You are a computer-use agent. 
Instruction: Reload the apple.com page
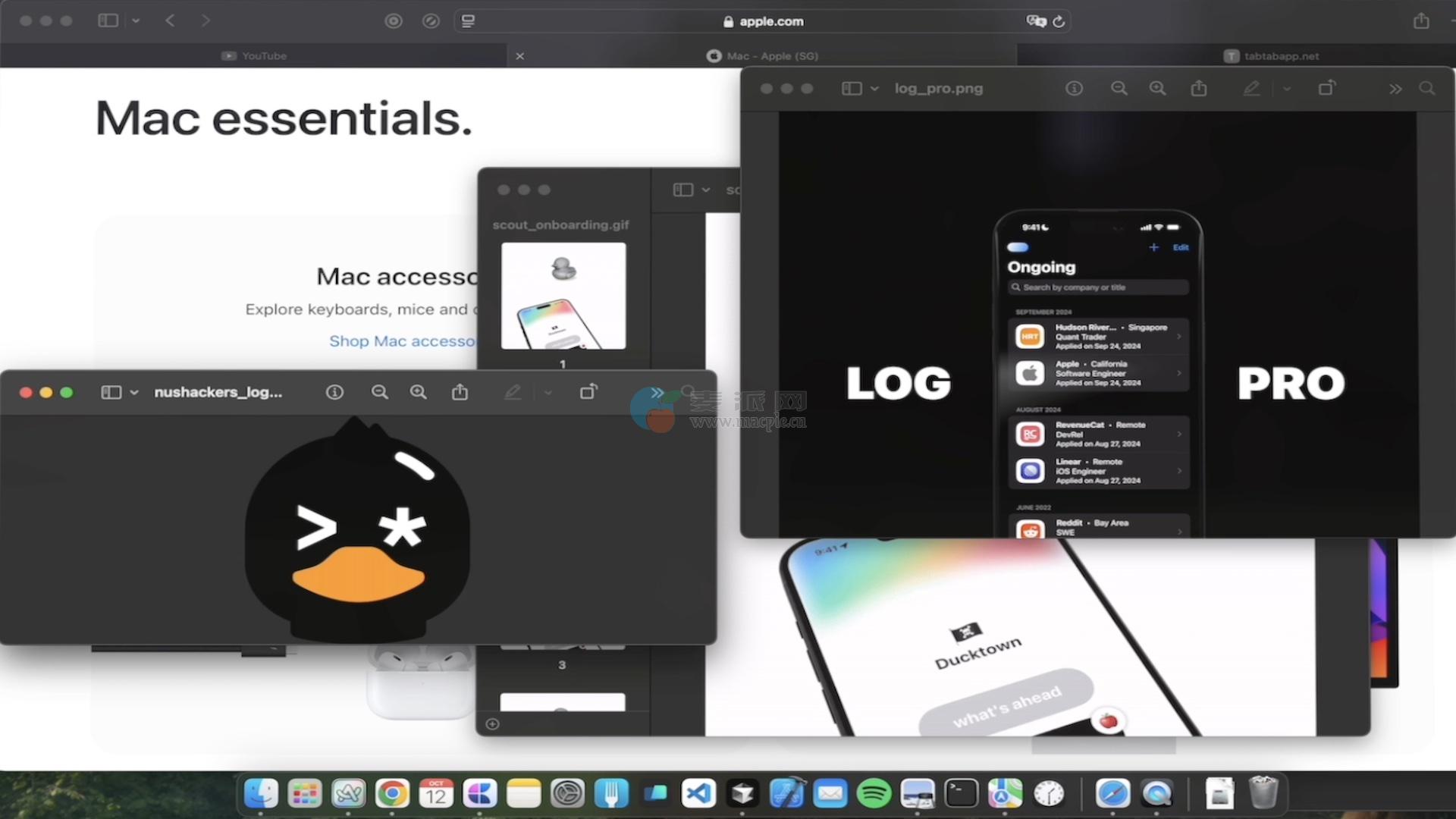pos(1059,21)
